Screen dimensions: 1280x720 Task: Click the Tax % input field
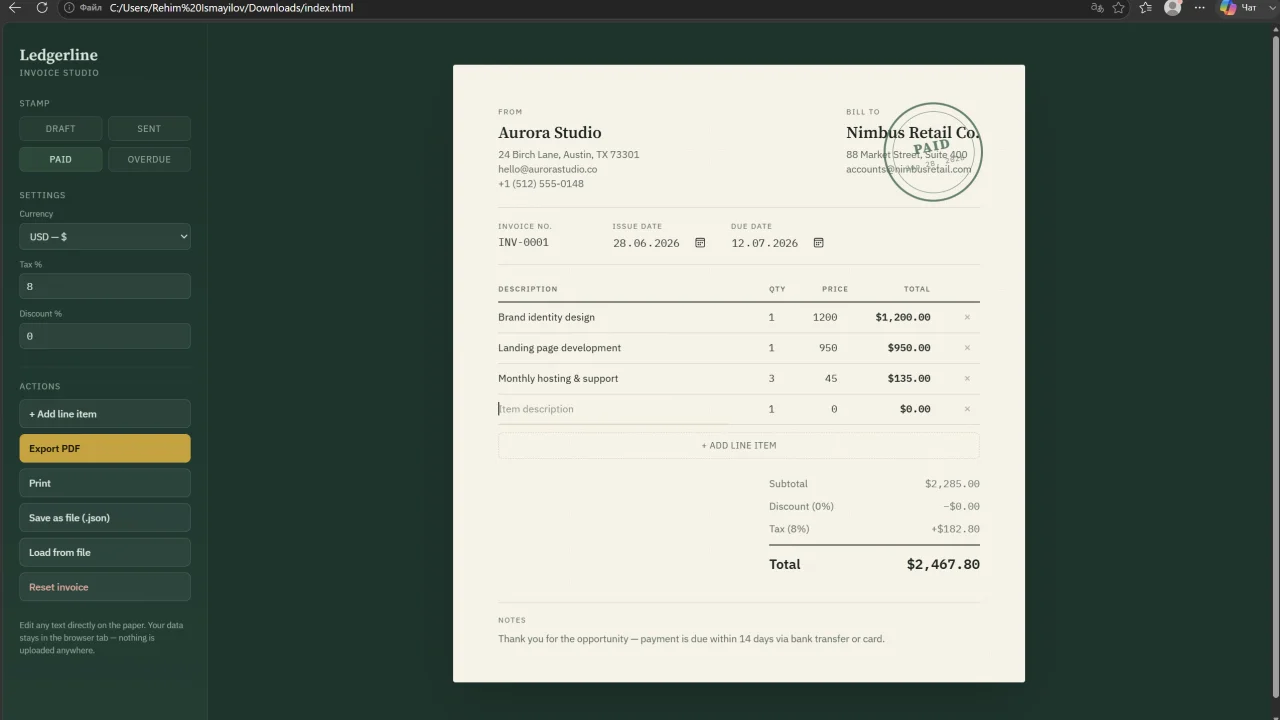105,286
